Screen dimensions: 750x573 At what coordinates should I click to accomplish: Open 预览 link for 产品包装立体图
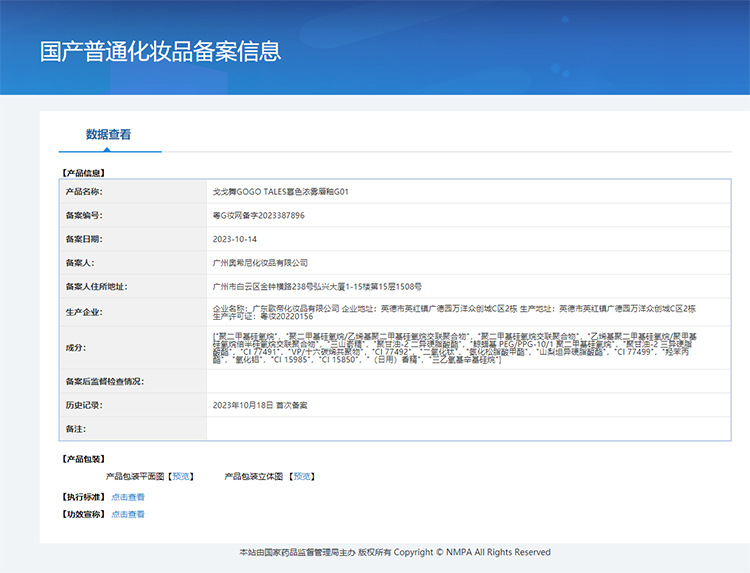tap(303, 476)
